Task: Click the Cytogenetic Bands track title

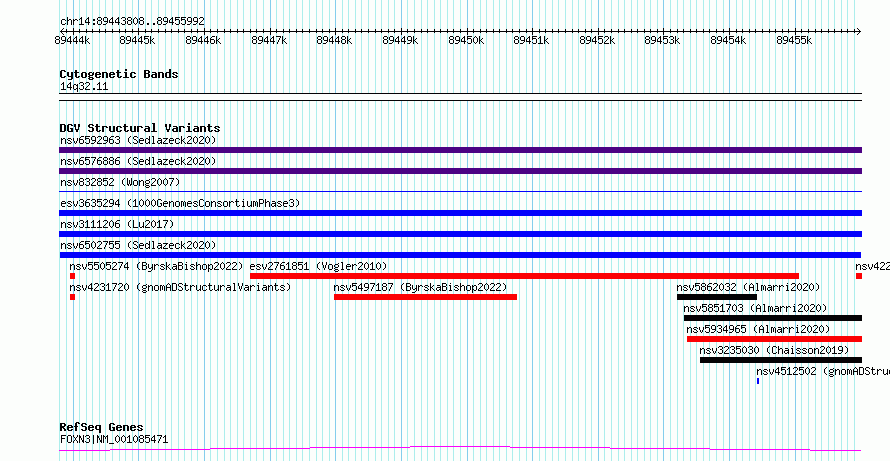Action: pyautogui.click(x=119, y=74)
